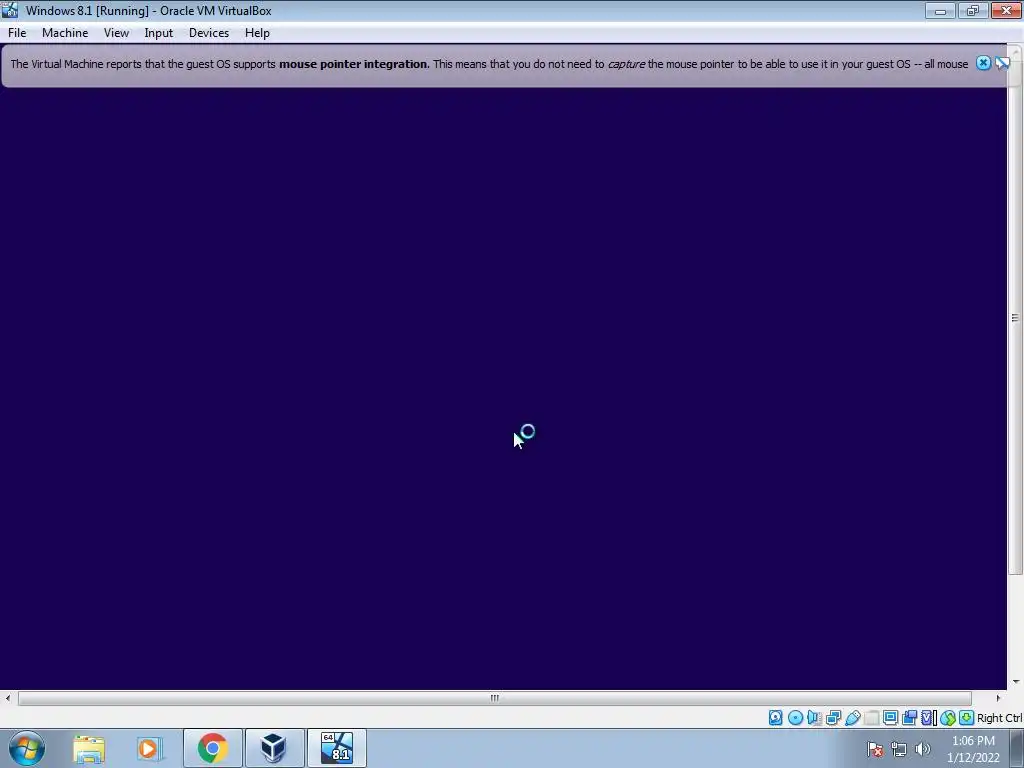This screenshot has width=1024, height=768.
Task: Click the network adapters indicator icon
Action: click(833, 718)
